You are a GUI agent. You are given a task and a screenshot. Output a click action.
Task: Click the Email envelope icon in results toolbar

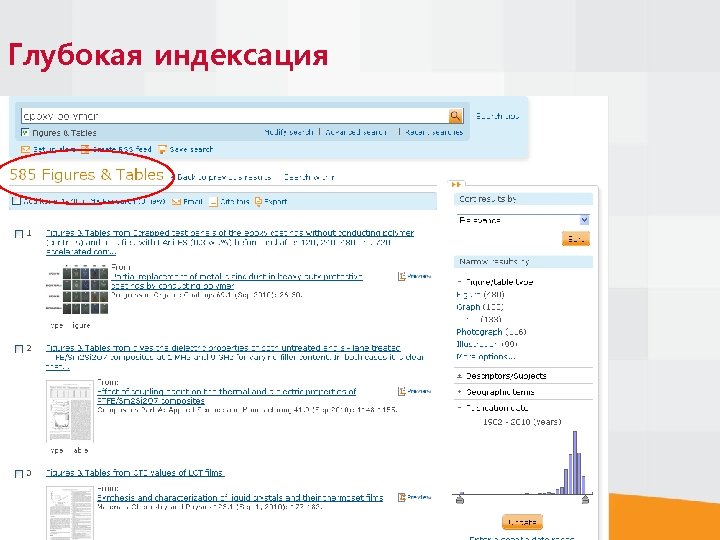pyautogui.click(x=176, y=202)
